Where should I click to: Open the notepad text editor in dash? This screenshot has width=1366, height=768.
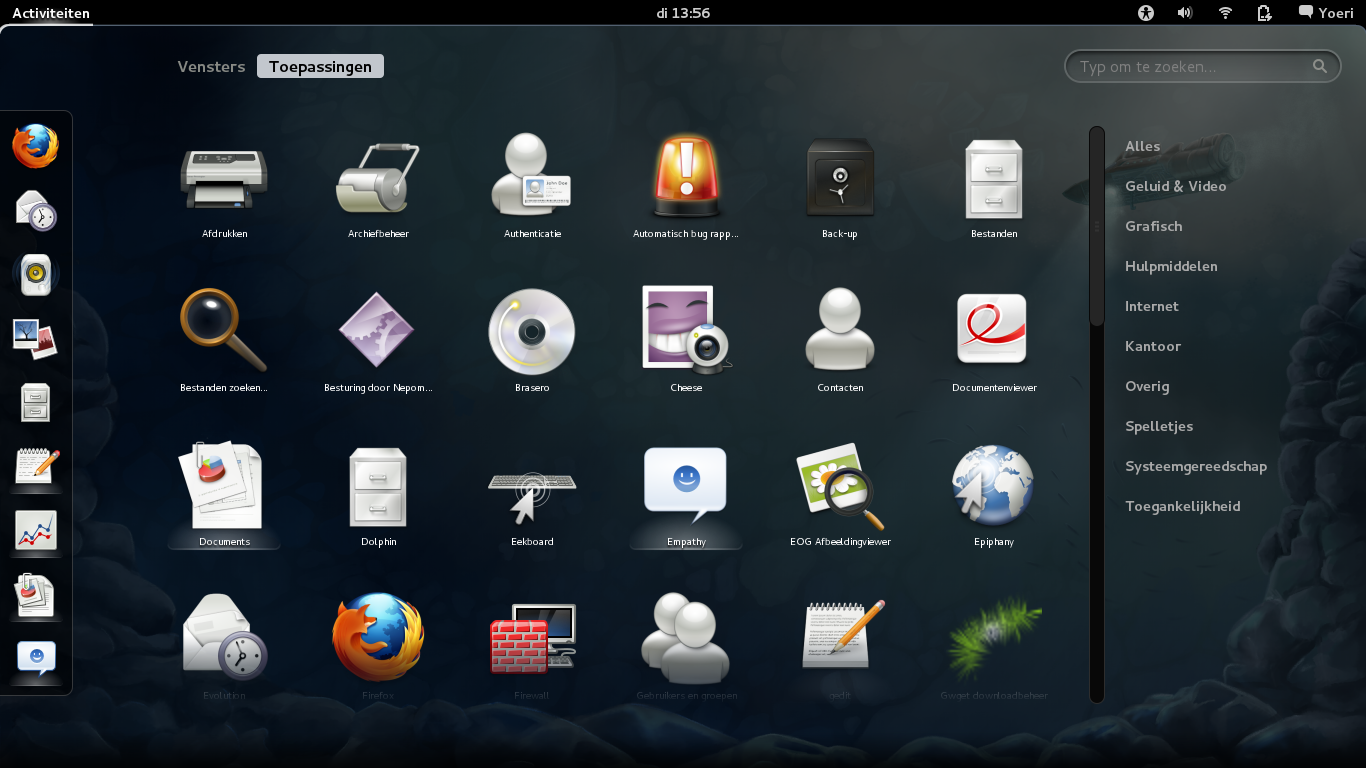pos(36,466)
